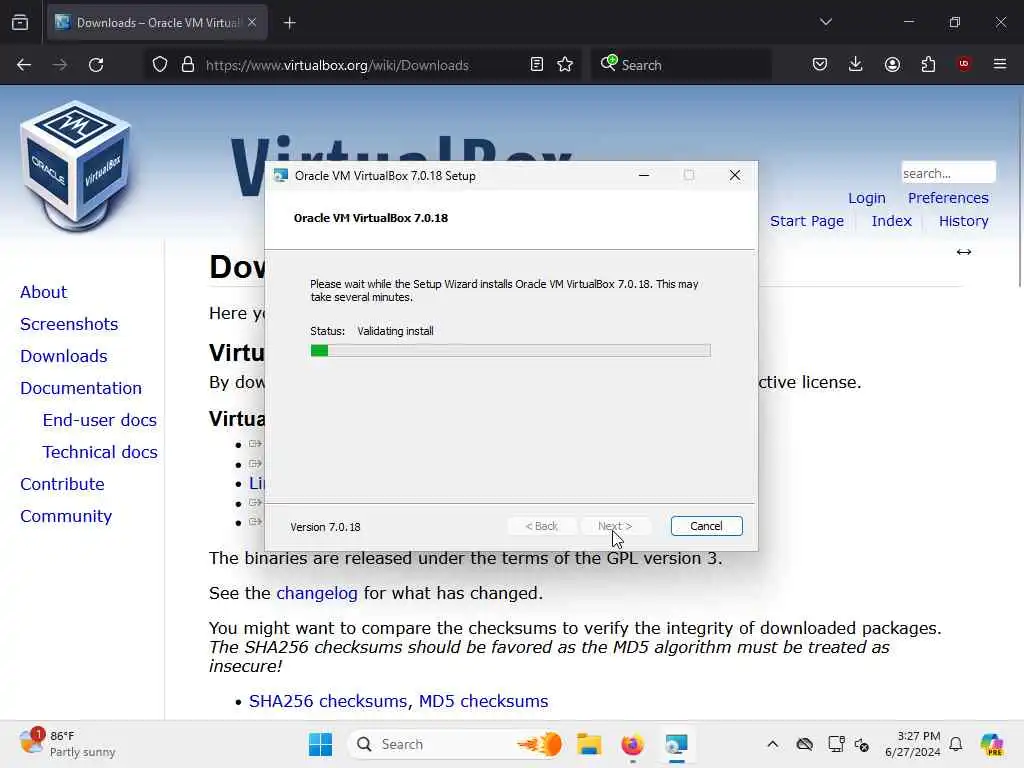This screenshot has height=768, width=1024.
Task: Open Contribute in sidebar
Action: point(62,484)
